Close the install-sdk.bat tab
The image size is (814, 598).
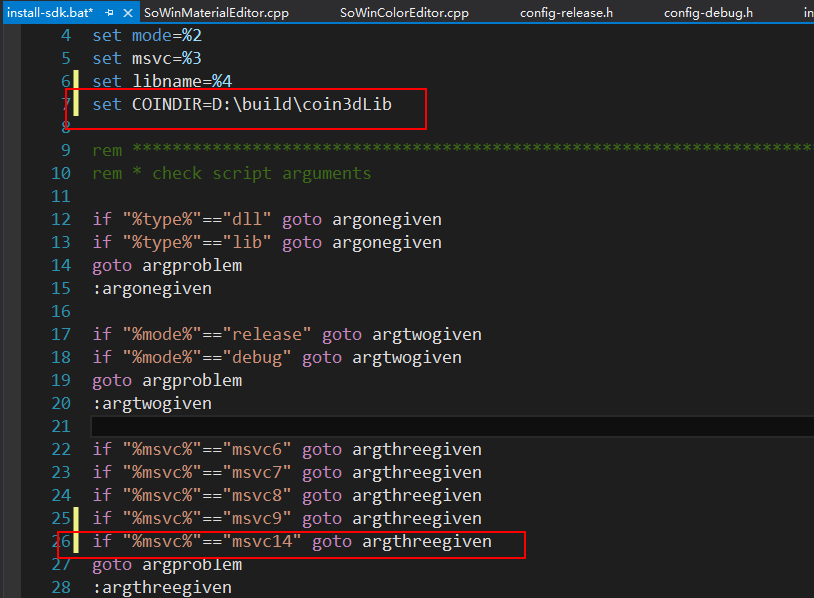(129, 13)
